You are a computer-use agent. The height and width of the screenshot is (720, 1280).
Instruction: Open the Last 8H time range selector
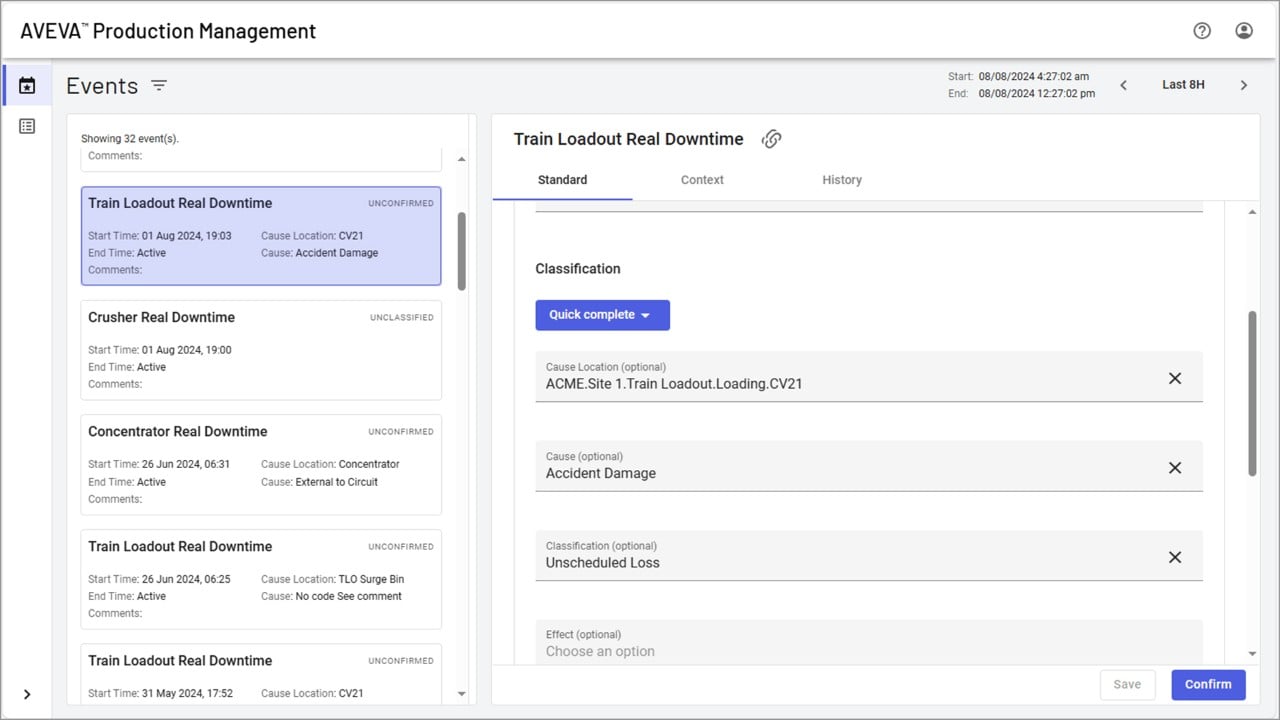1183,85
